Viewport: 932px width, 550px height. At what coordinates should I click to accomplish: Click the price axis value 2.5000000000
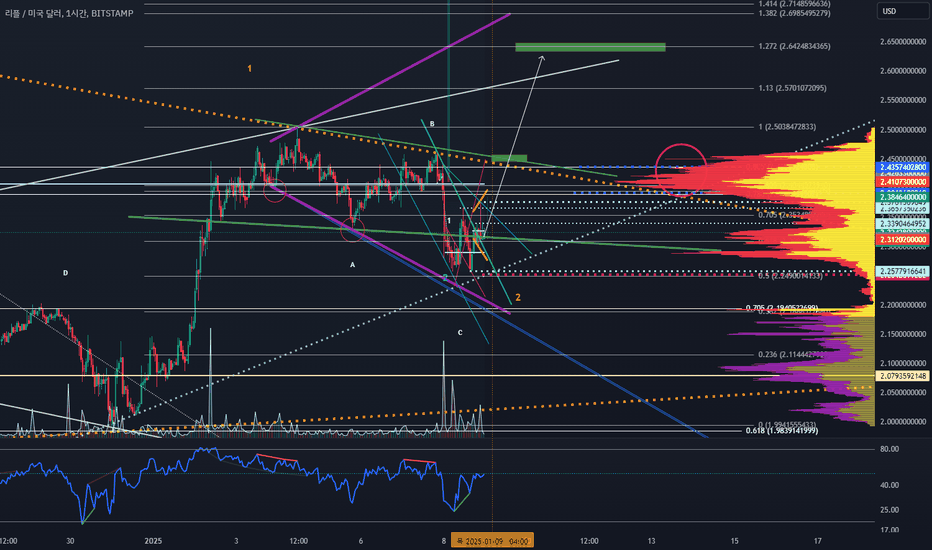coord(903,130)
